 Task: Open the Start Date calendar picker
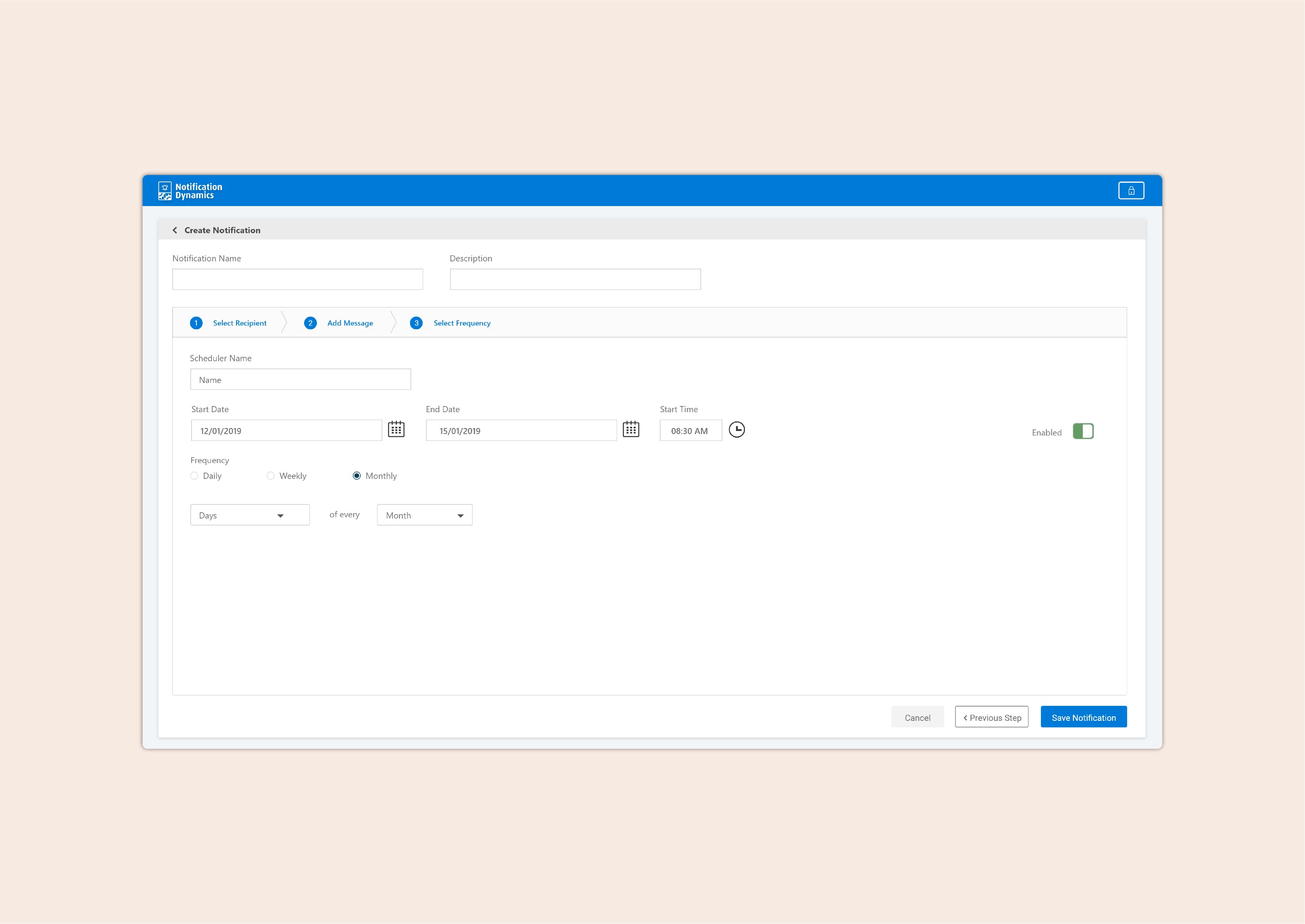pos(396,429)
